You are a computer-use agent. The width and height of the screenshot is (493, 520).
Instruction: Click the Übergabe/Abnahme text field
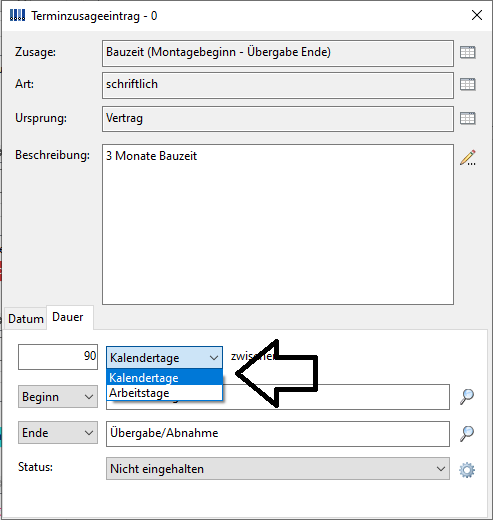(278, 434)
